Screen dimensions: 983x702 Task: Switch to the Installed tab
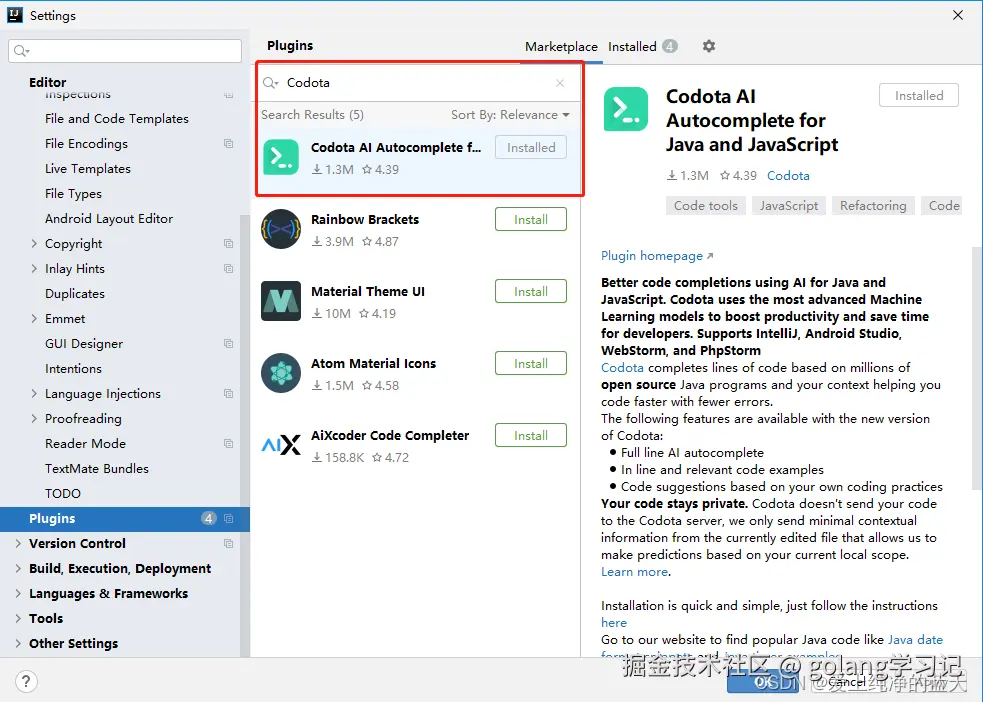pos(642,46)
